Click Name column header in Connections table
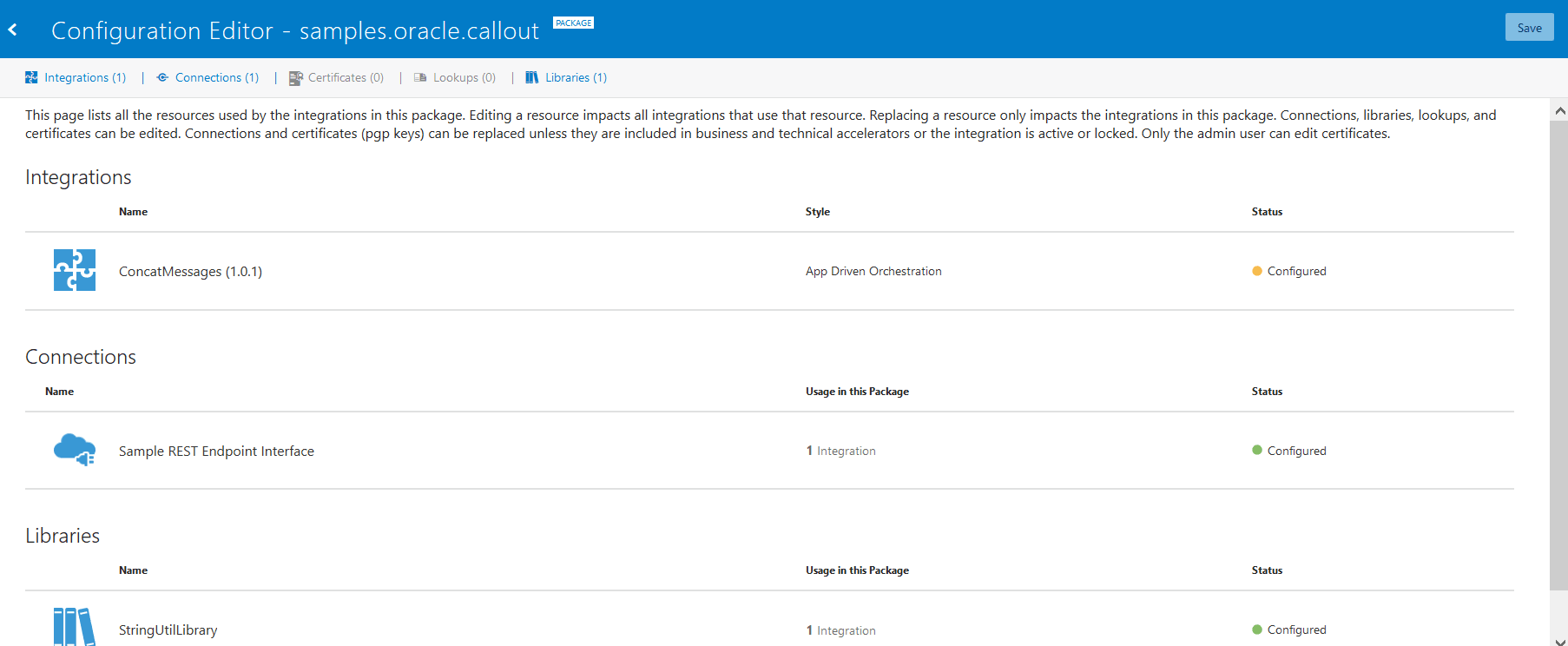Viewport: 1568px width, 646px height. [59, 392]
